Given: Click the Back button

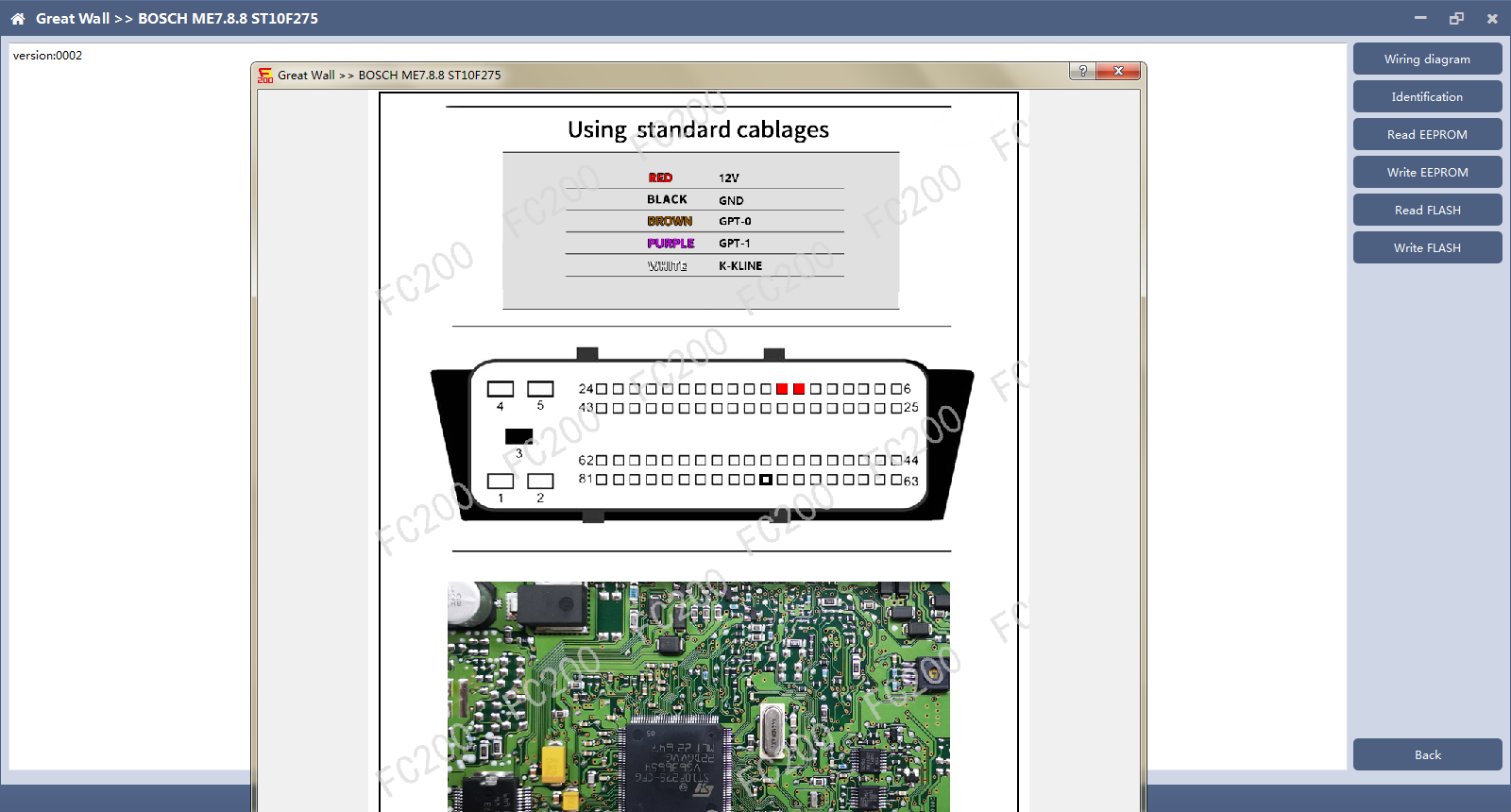Looking at the screenshot, I should click(x=1427, y=754).
